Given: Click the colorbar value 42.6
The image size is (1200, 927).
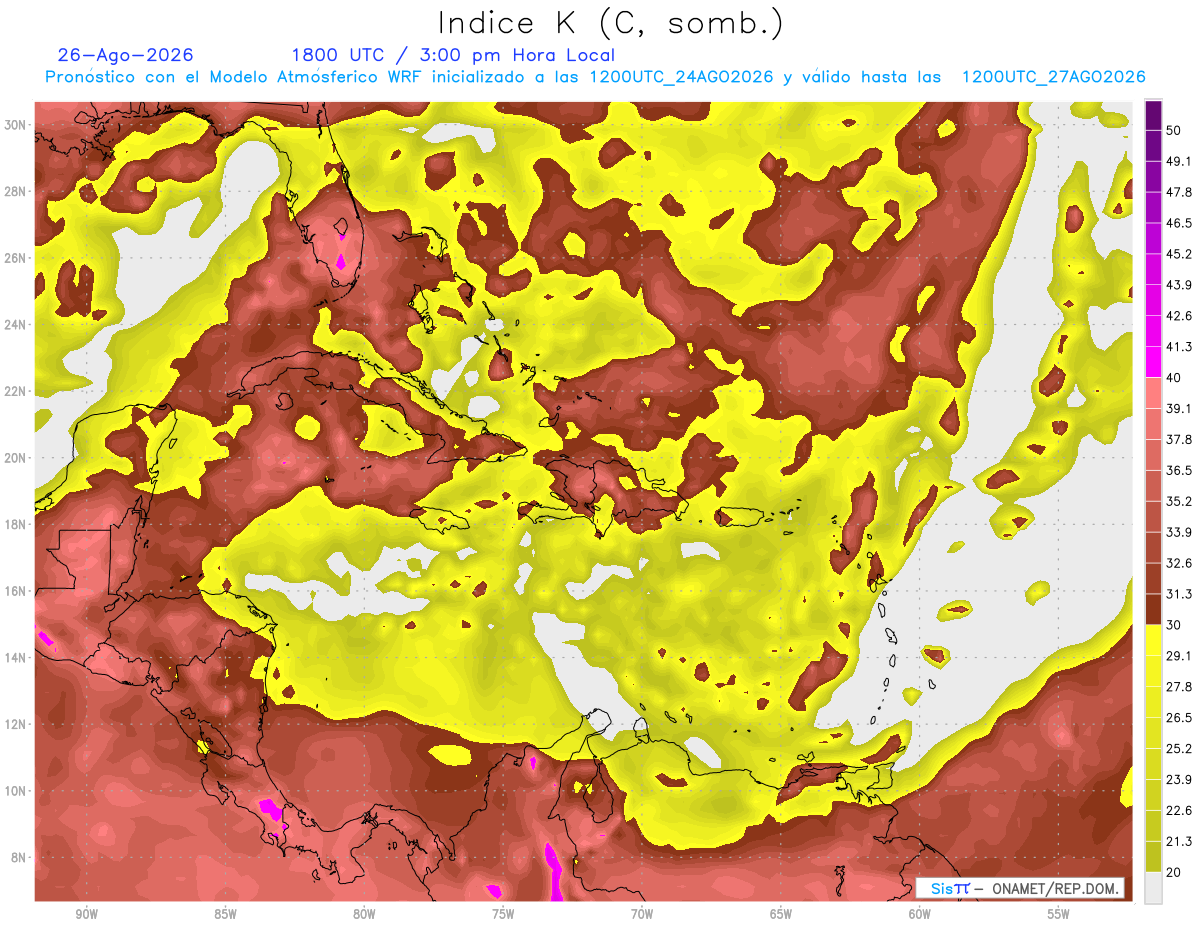Looking at the screenshot, I should (1179, 316).
